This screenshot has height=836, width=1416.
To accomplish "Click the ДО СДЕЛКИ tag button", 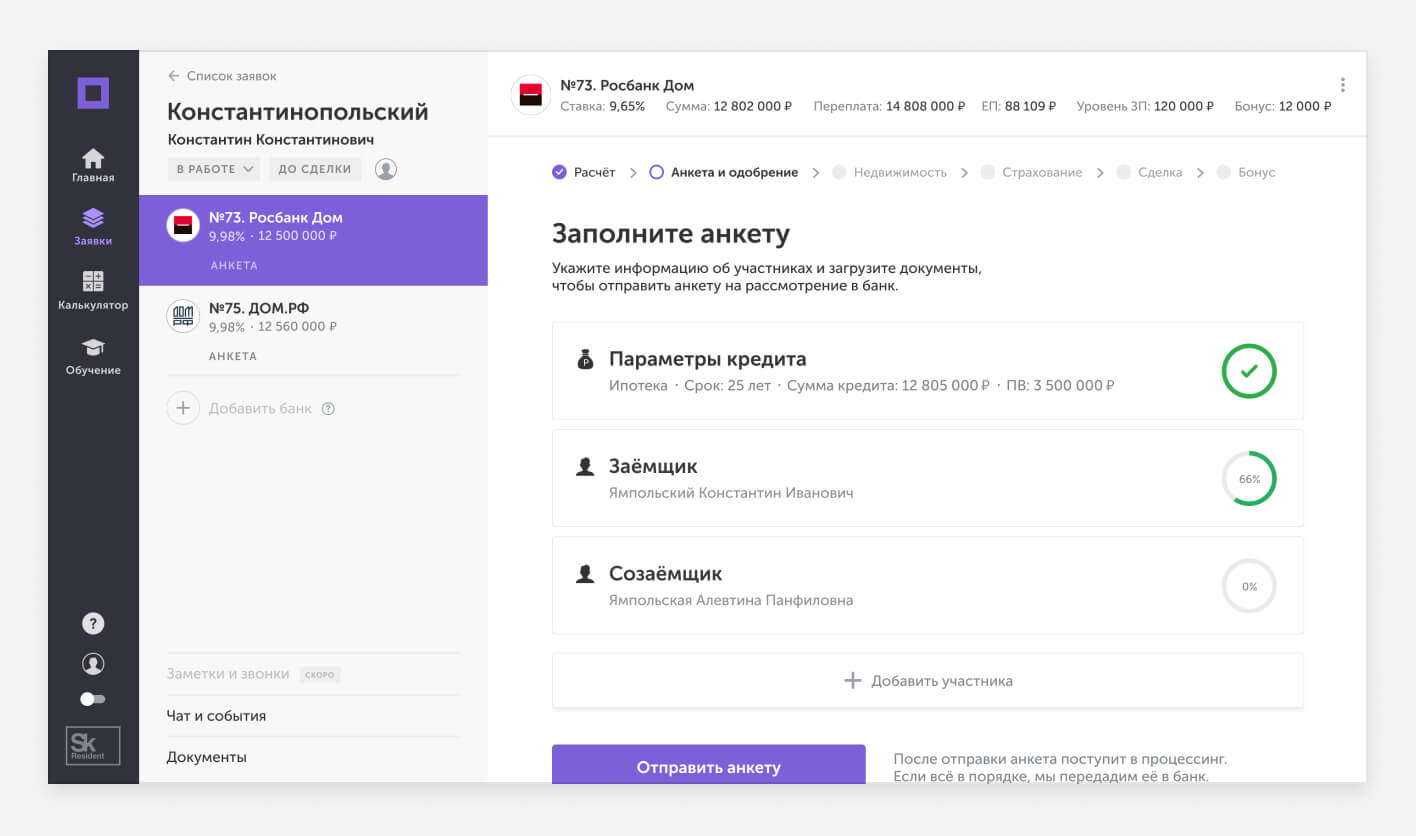I will pyautogui.click(x=315, y=169).
